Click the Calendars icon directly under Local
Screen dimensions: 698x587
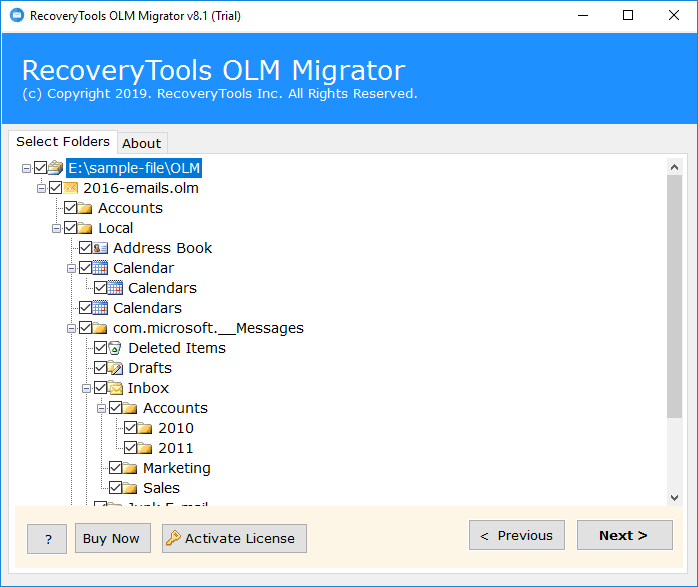(100, 308)
